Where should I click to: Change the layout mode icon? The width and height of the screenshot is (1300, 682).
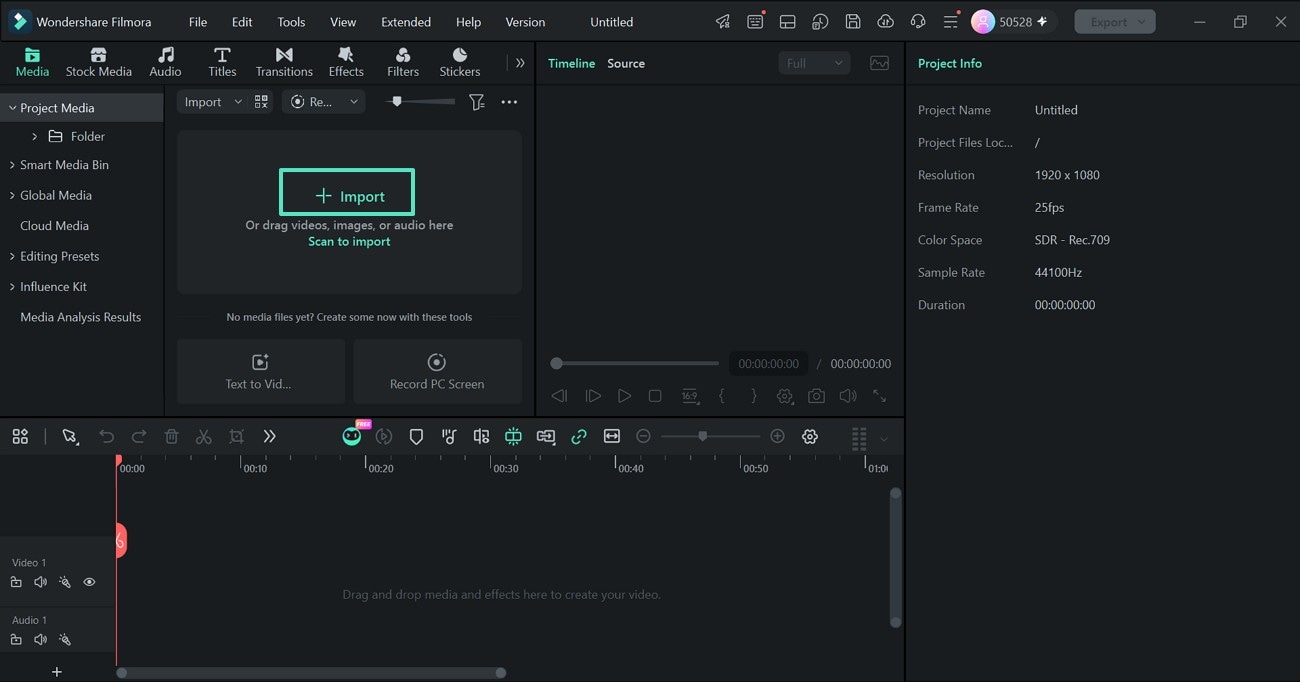788,22
